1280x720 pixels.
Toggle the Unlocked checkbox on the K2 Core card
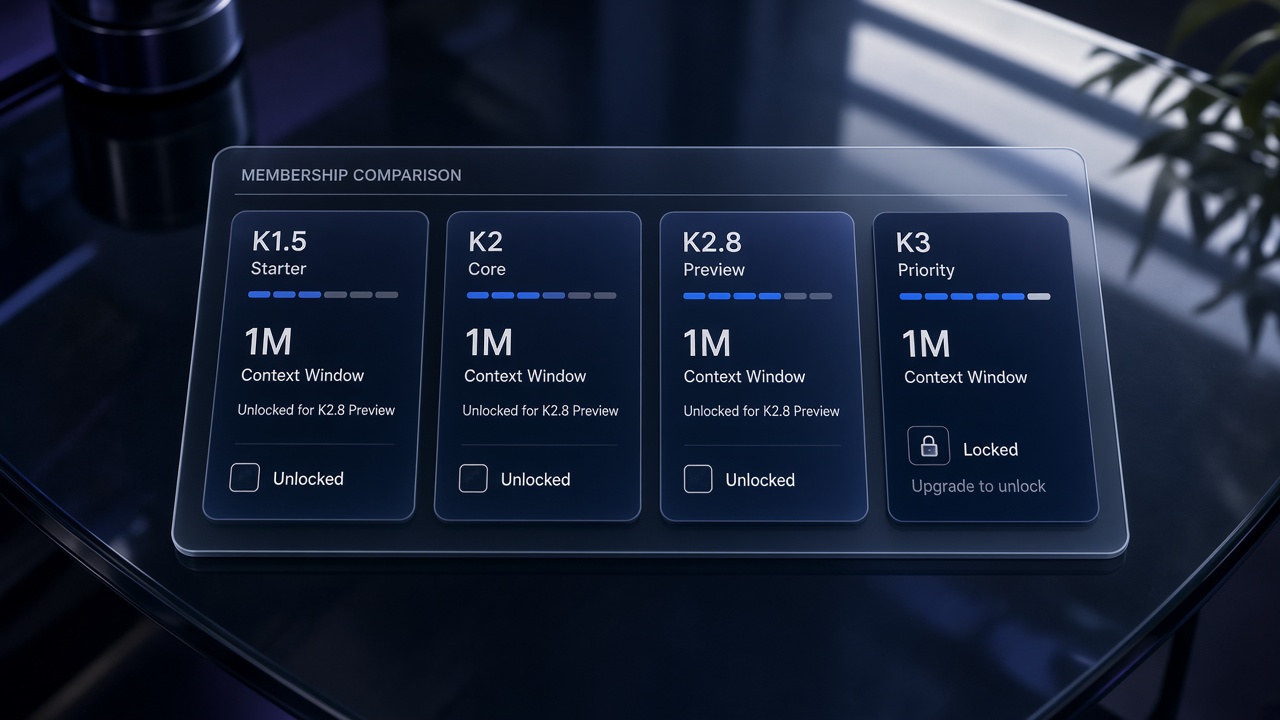[x=473, y=478]
